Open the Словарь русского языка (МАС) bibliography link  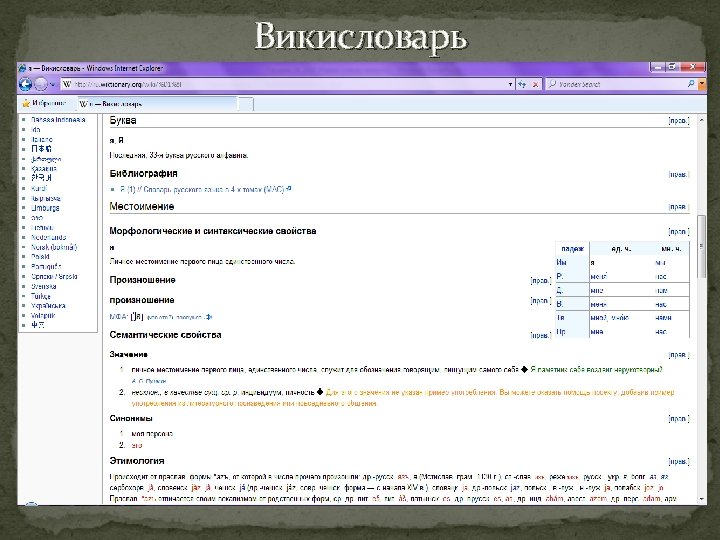click(205, 189)
